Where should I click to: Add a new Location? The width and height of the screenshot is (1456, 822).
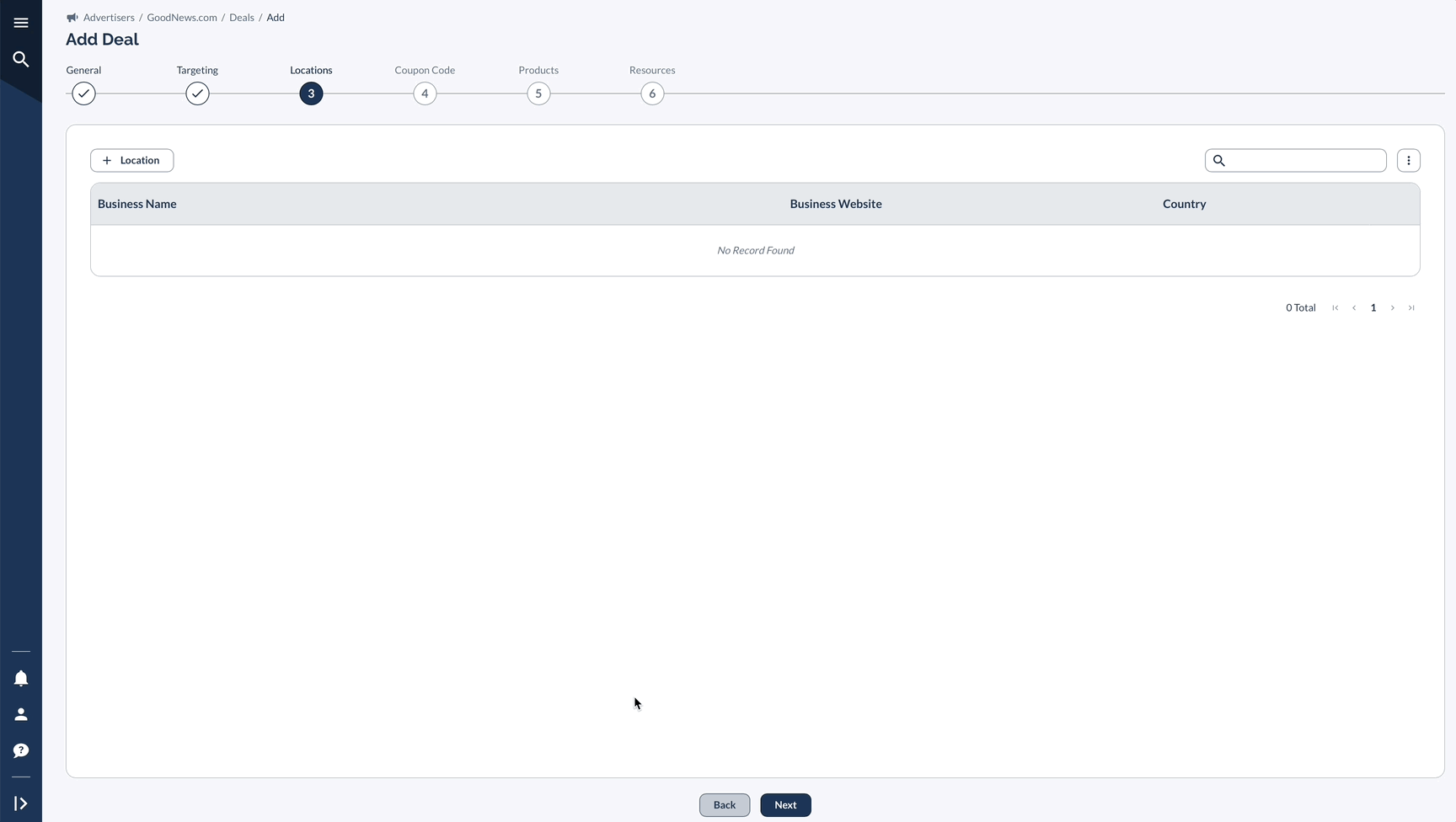click(132, 160)
